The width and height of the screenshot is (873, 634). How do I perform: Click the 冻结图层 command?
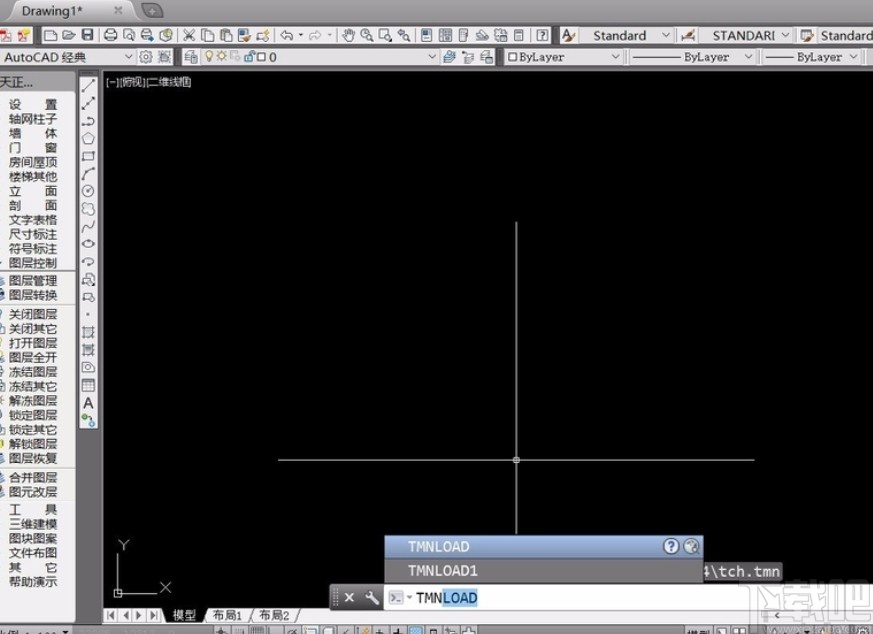tap(33, 371)
